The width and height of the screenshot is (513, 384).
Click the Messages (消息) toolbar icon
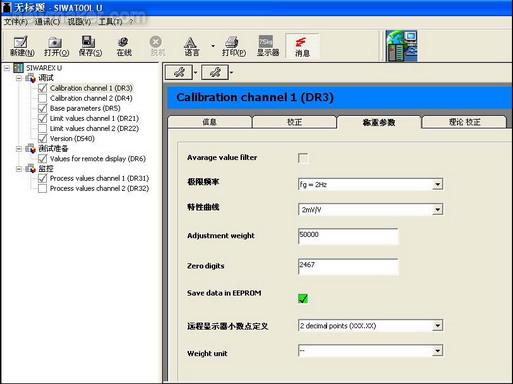301,42
